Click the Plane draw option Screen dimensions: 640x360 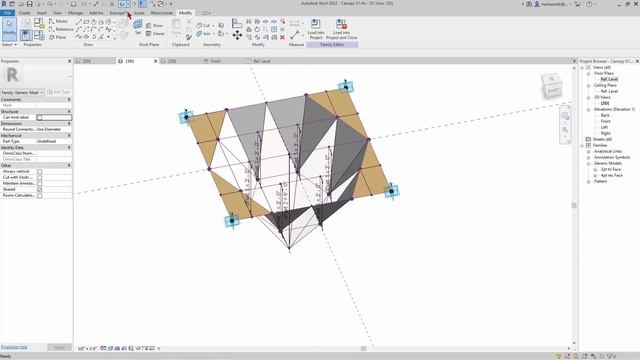tap(58, 37)
